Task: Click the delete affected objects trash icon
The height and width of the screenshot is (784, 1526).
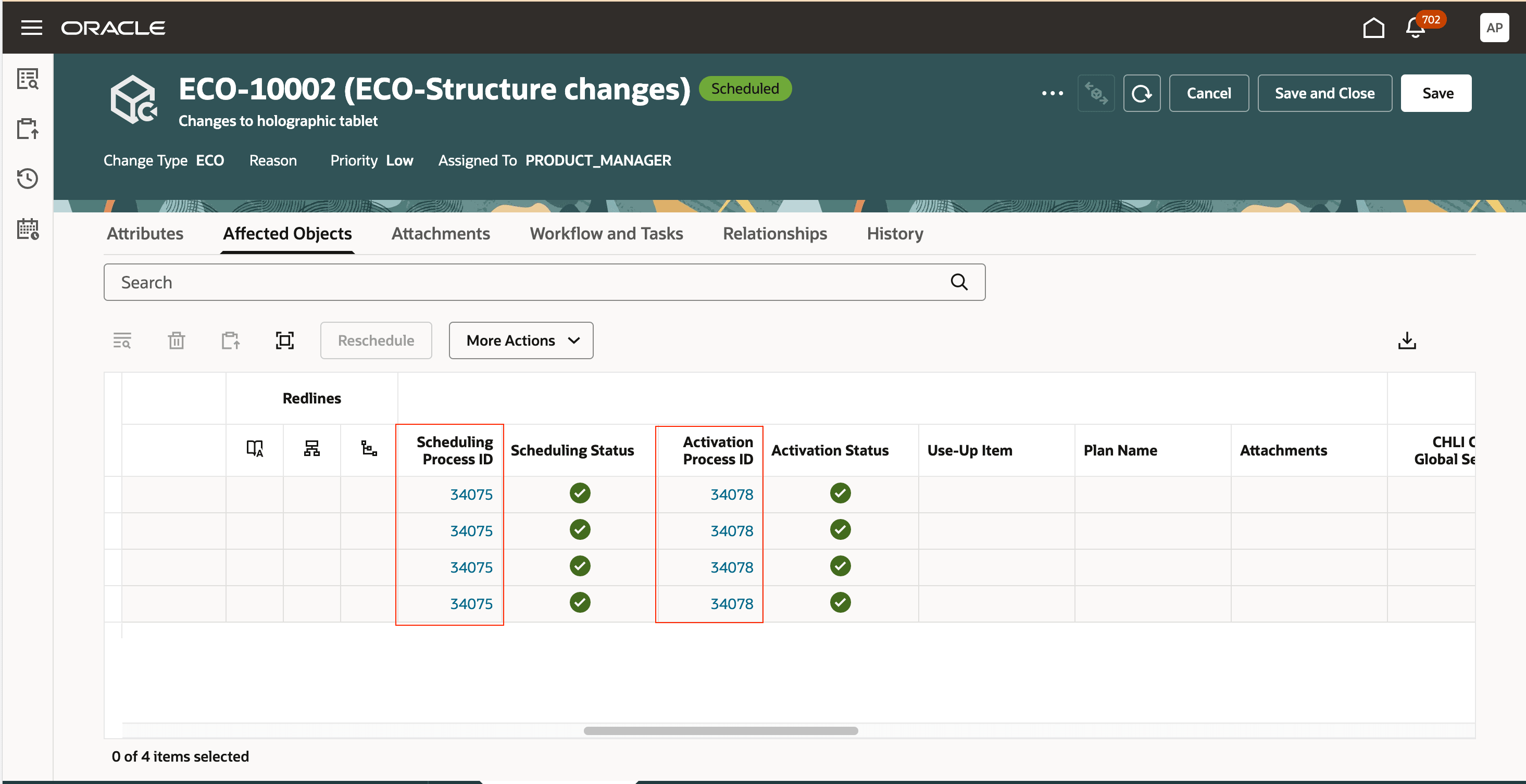Action: point(176,340)
